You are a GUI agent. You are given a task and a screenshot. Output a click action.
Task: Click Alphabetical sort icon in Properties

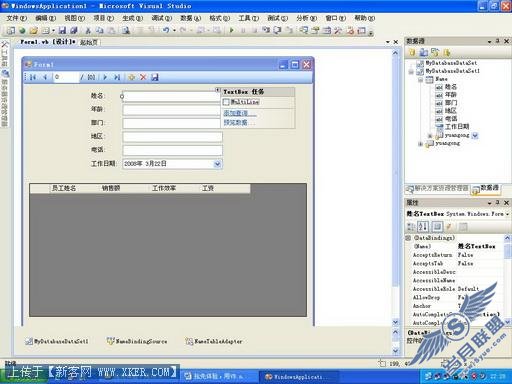click(x=423, y=227)
